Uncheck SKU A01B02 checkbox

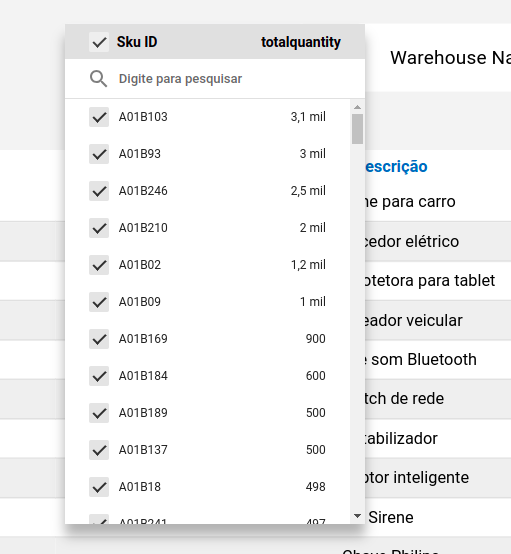(x=99, y=265)
